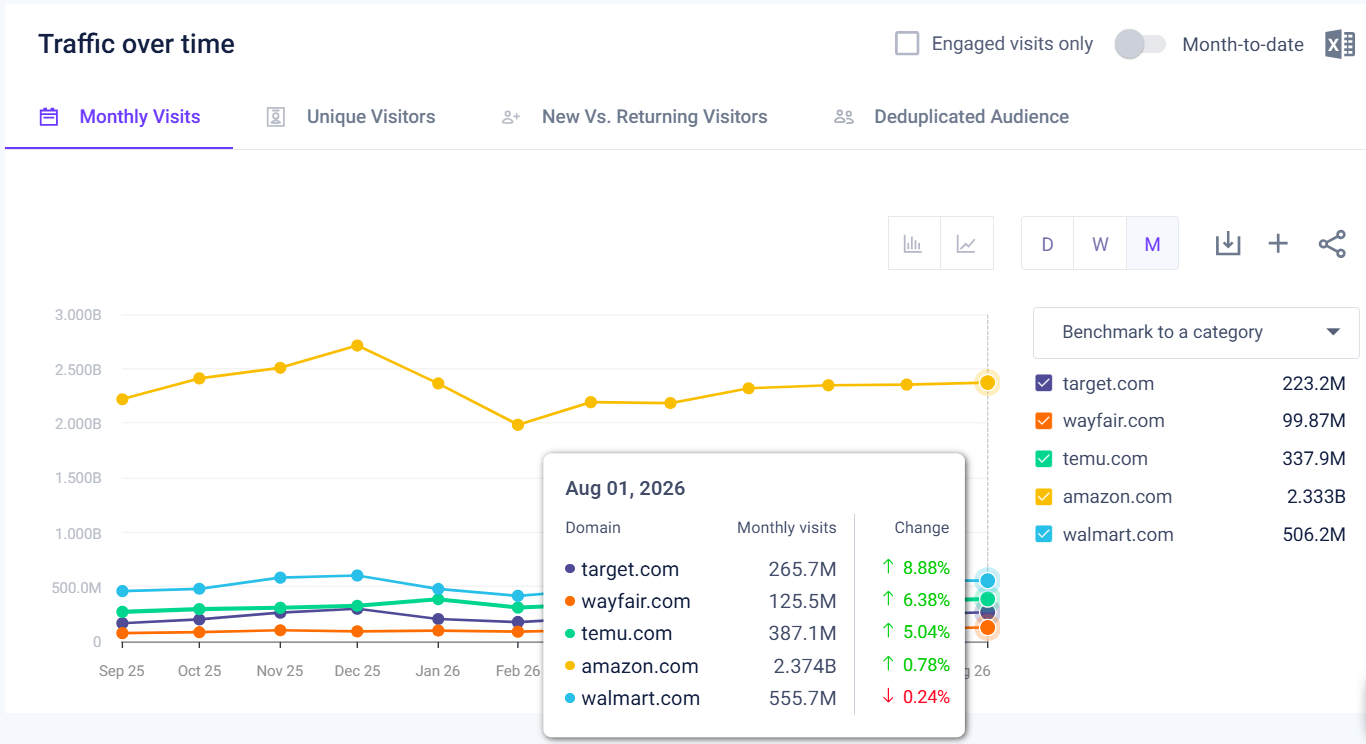Viewport: 1366px width, 744px height.
Task: Click the Unique Visitors person icon
Action: click(x=276, y=117)
